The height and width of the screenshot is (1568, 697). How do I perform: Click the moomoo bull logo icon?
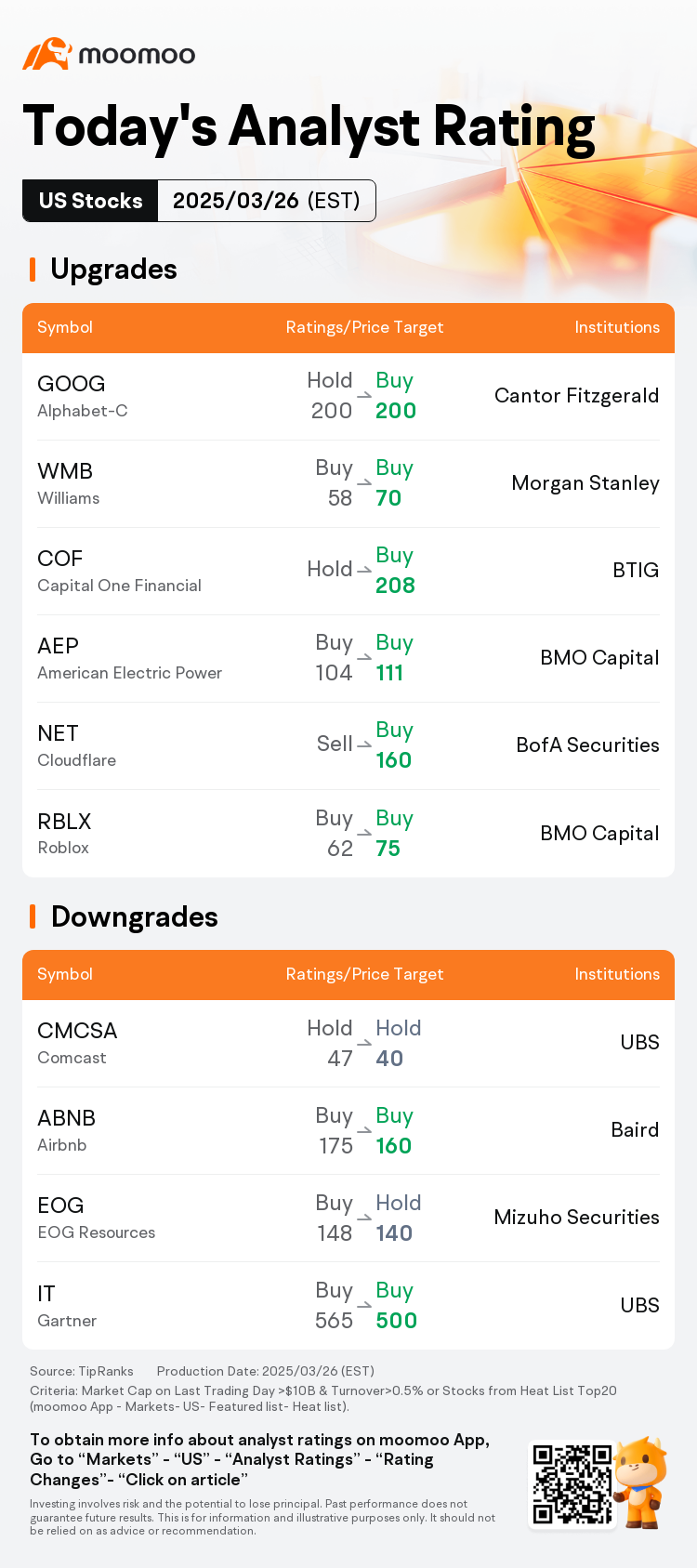click(47, 54)
